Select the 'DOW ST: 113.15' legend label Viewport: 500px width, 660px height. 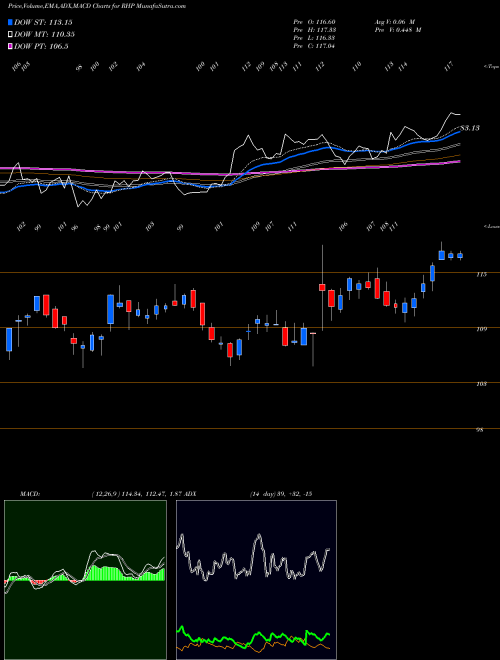(x=43, y=22)
